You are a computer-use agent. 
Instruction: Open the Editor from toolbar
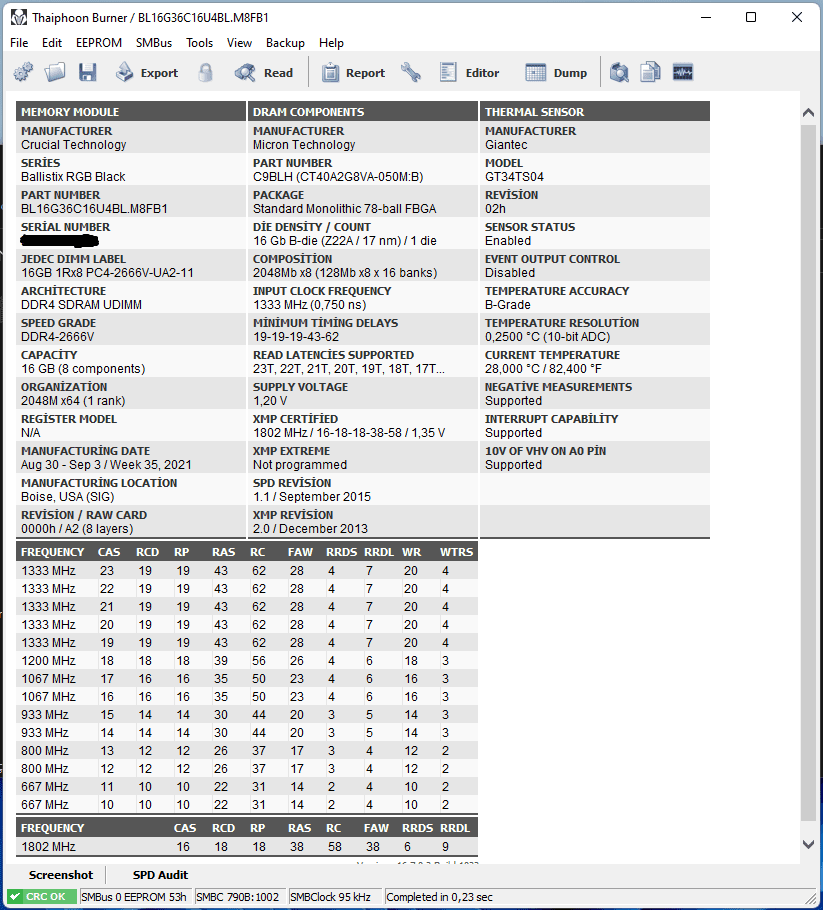coord(470,73)
